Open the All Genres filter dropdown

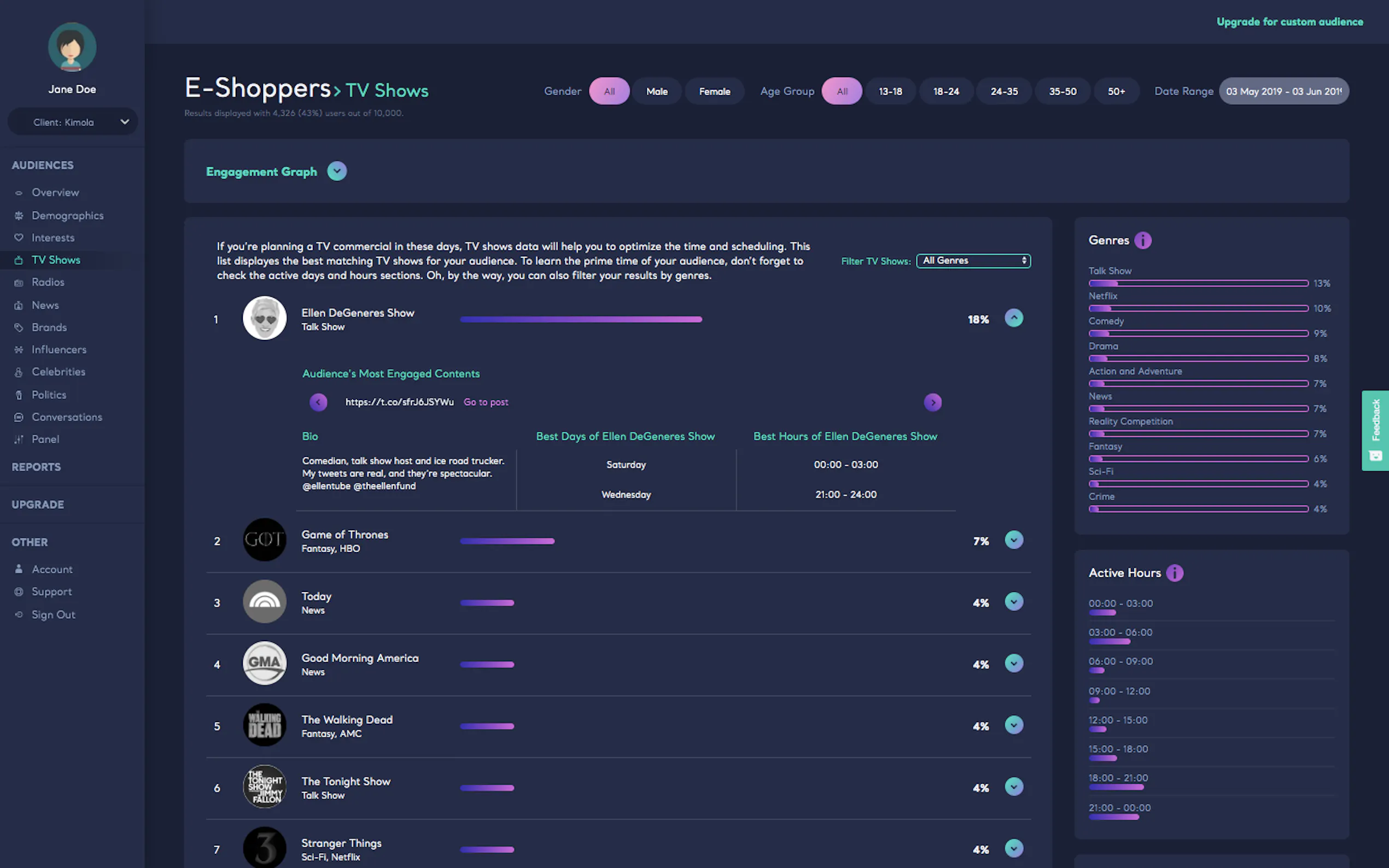tap(973, 261)
